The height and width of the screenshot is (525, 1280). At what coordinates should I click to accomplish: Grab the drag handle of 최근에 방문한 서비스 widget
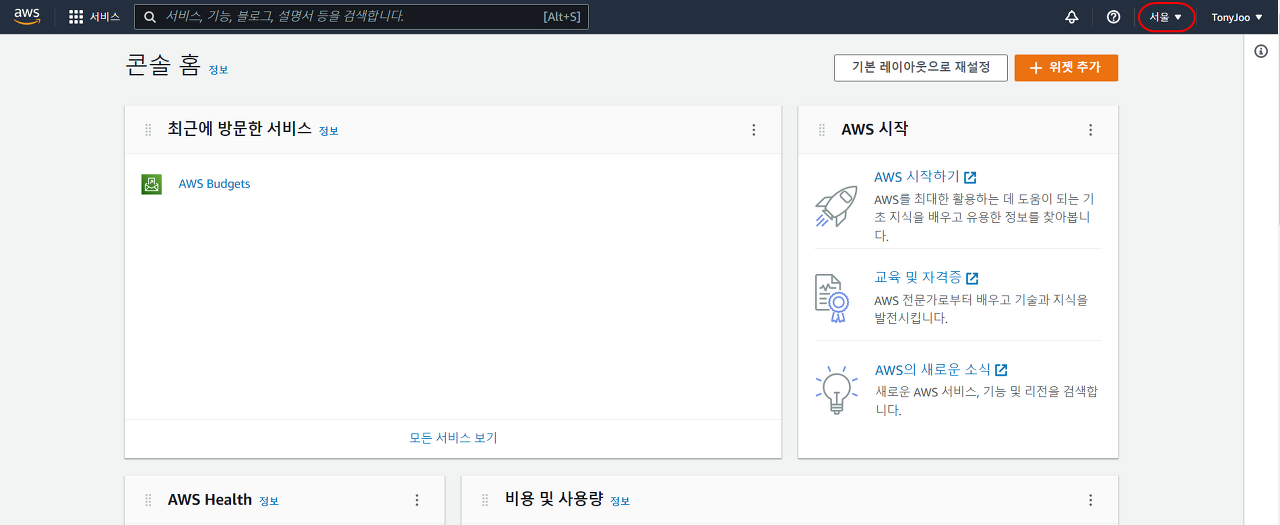pos(148,130)
